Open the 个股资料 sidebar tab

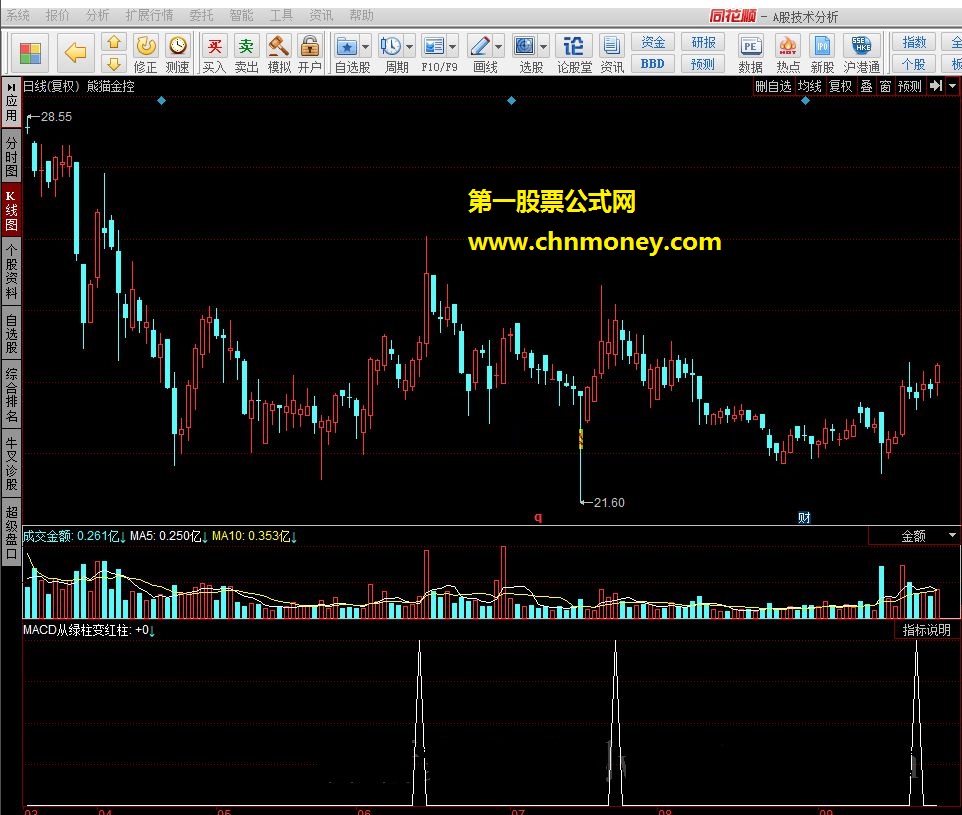11,271
